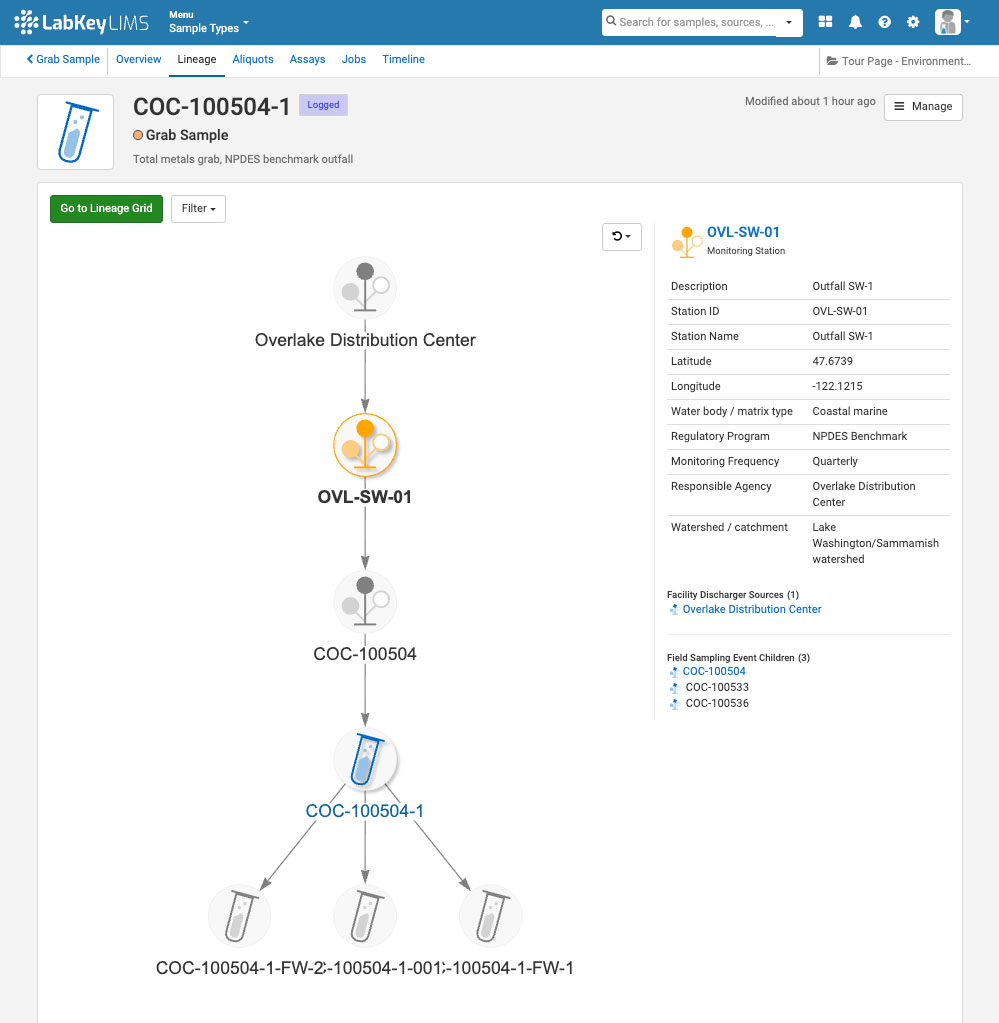999x1023 pixels.
Task: Click the search magnifier icon
Action: [611, 21]
